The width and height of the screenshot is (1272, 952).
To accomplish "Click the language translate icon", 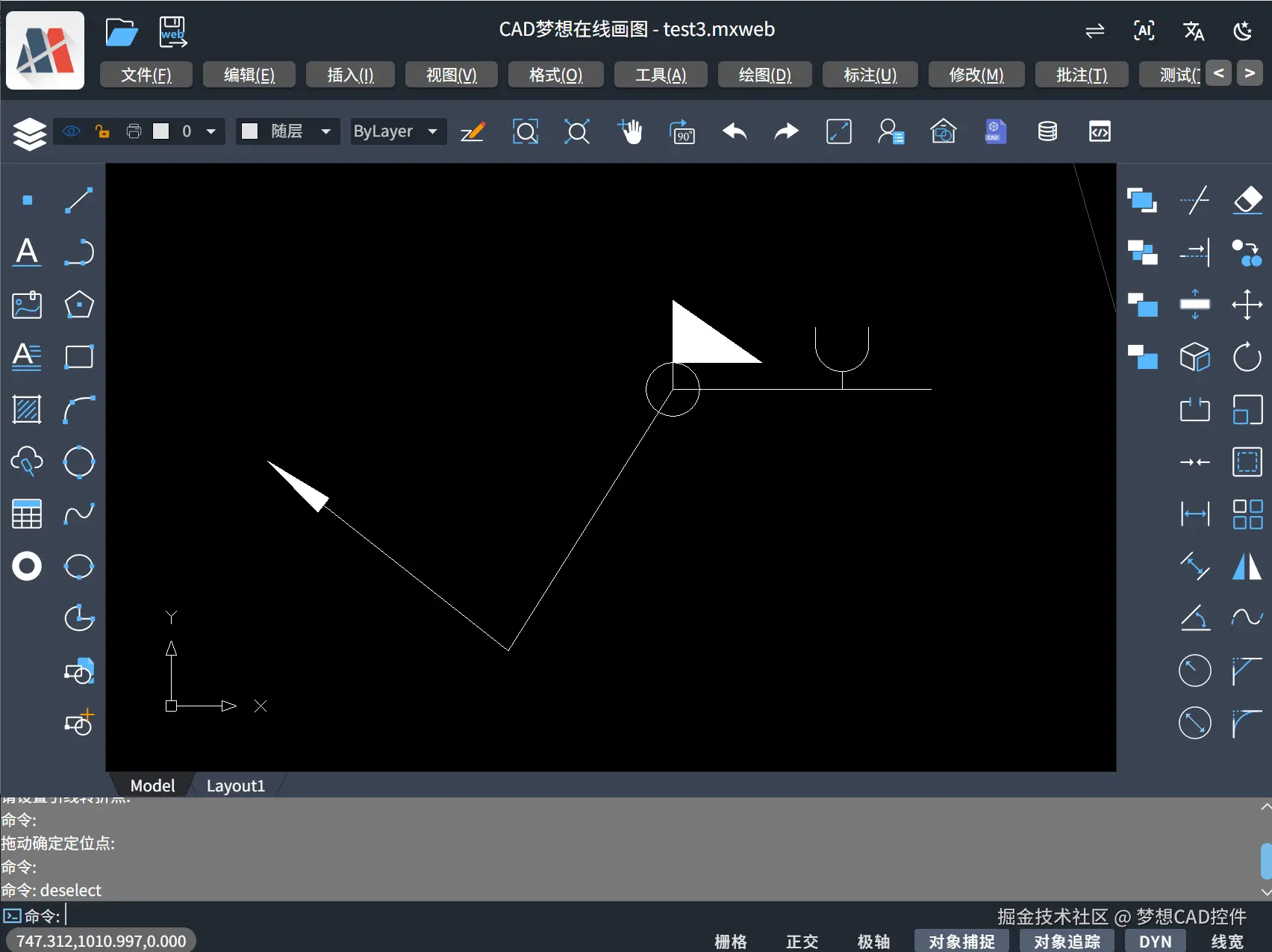I will tap(1194, 31).
